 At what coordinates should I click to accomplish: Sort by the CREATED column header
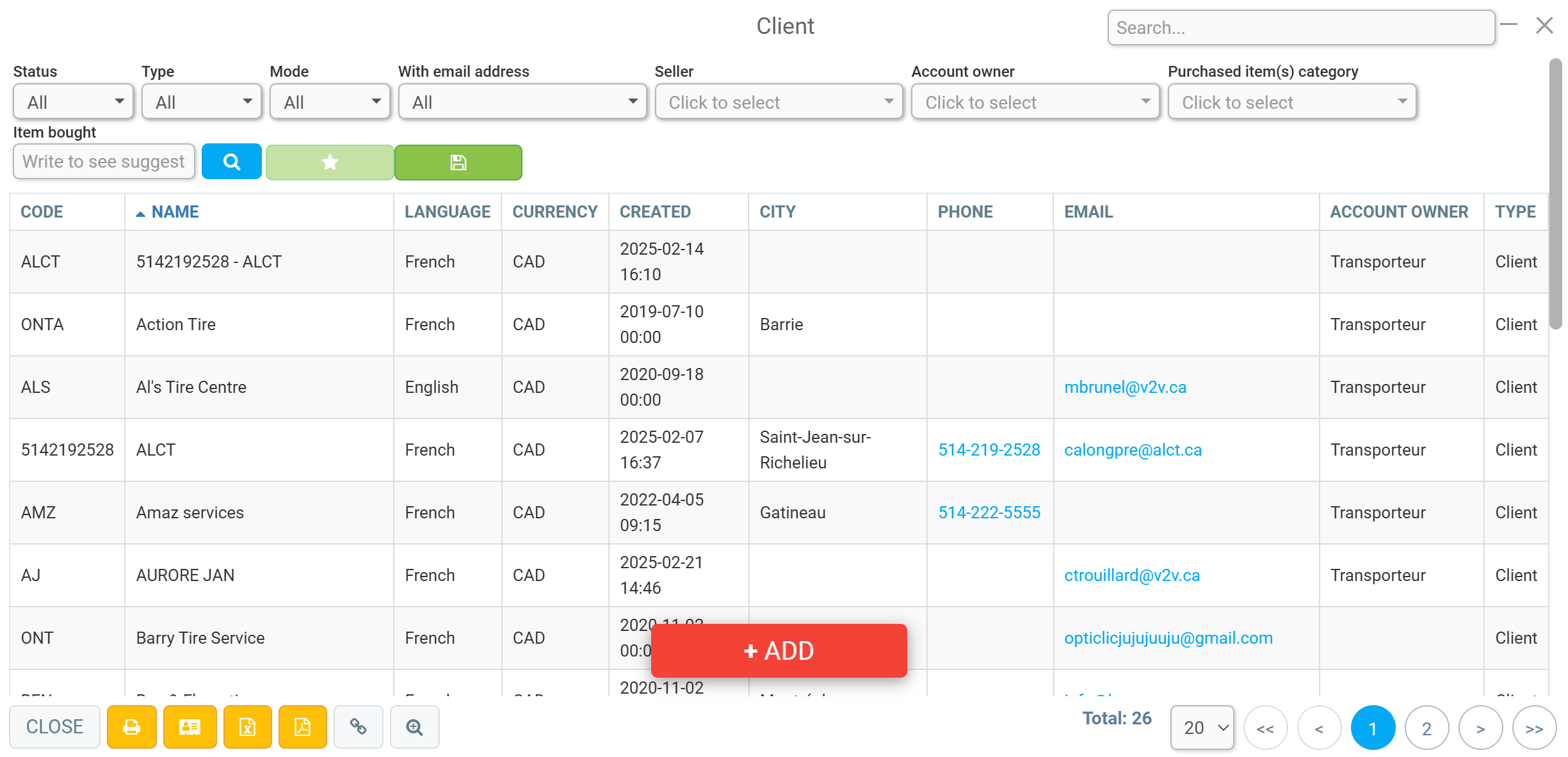coord(655,212)
